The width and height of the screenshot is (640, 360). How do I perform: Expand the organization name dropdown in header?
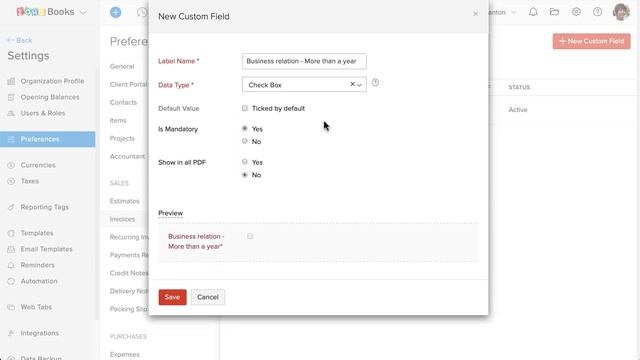(513, 12)
